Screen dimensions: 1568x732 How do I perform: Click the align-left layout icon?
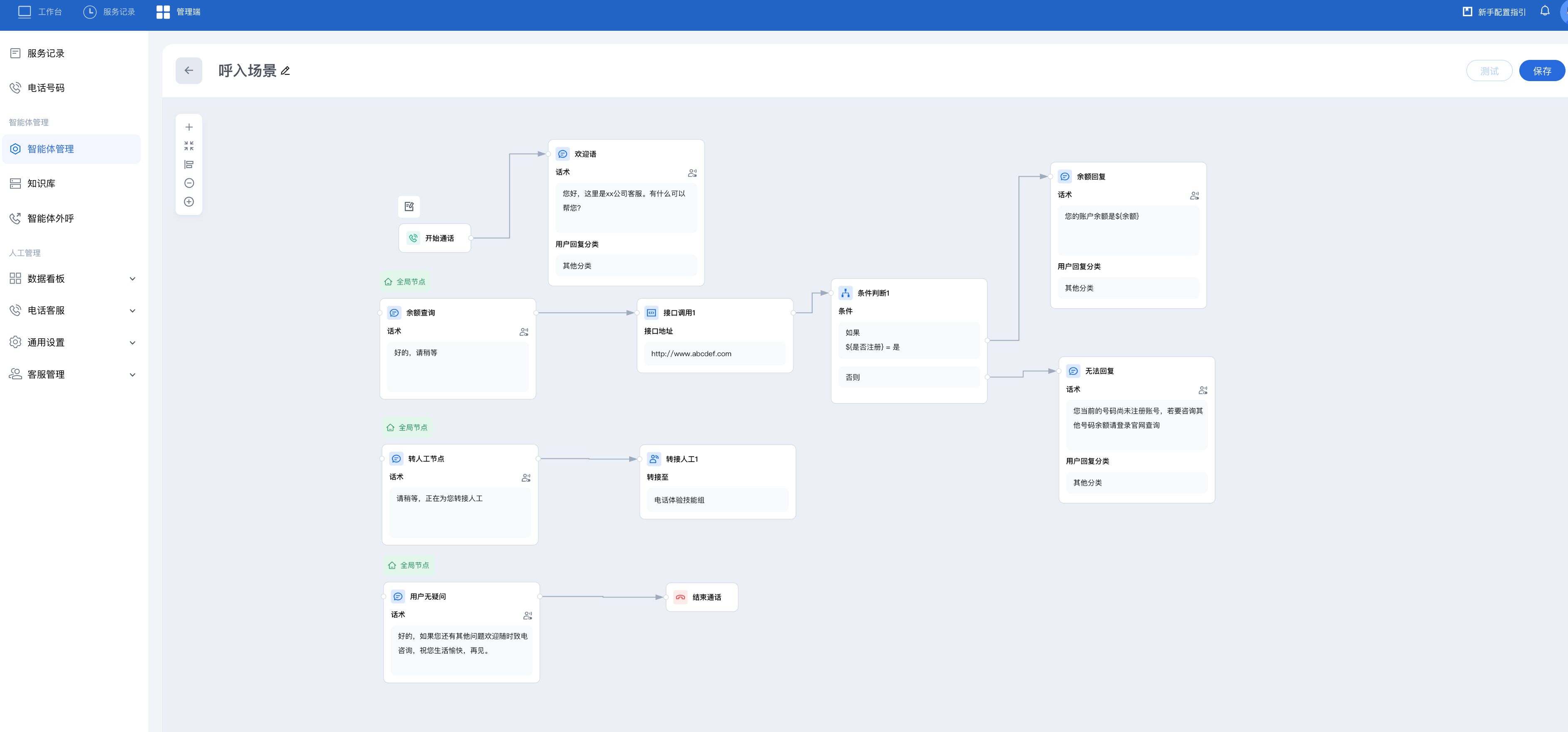189,164
